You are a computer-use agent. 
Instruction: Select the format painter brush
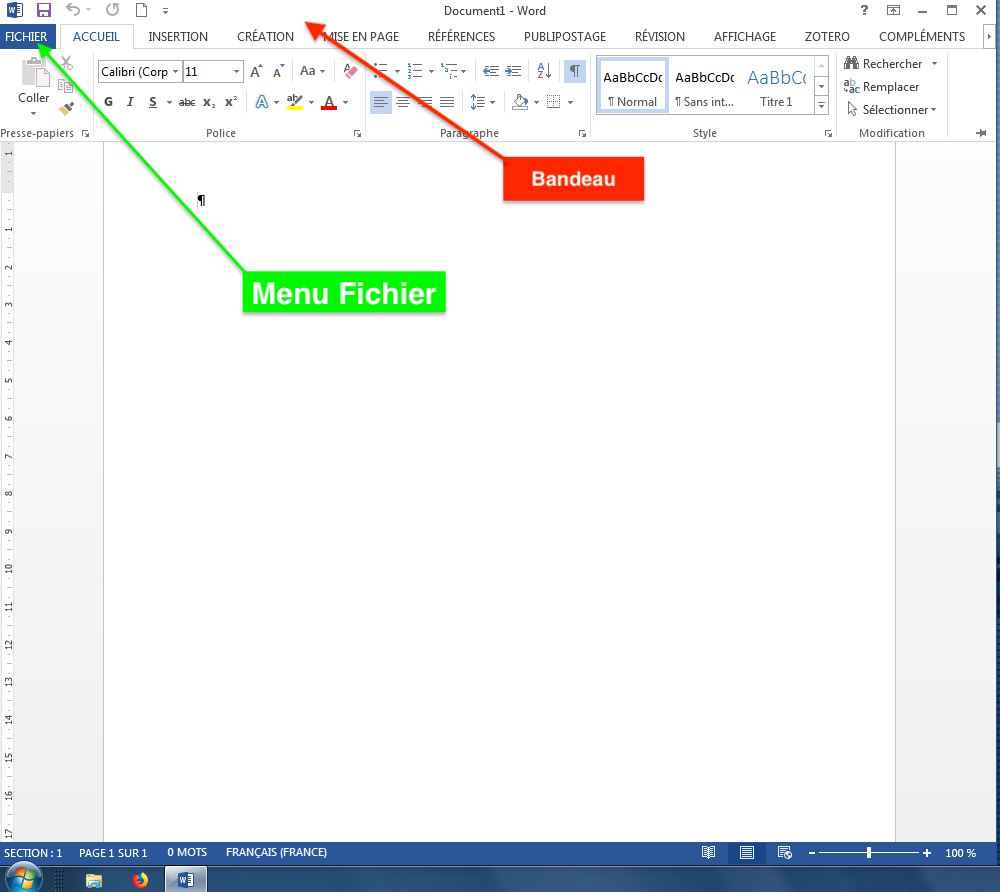point(66,108)
